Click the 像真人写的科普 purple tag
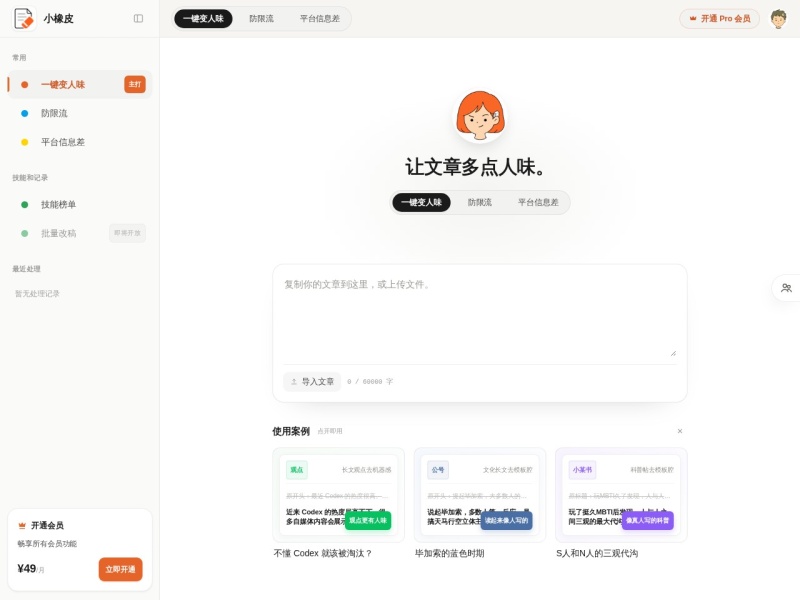The height and width of the screenshot is (600, 800). [x=647, y=520]
